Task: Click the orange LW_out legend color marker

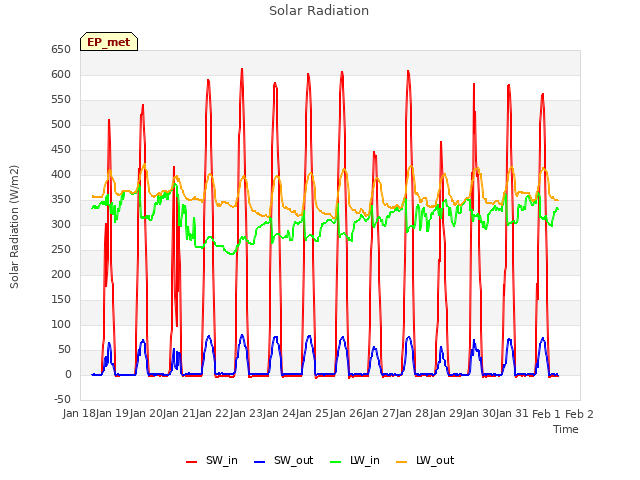Action: pos(402,462)
